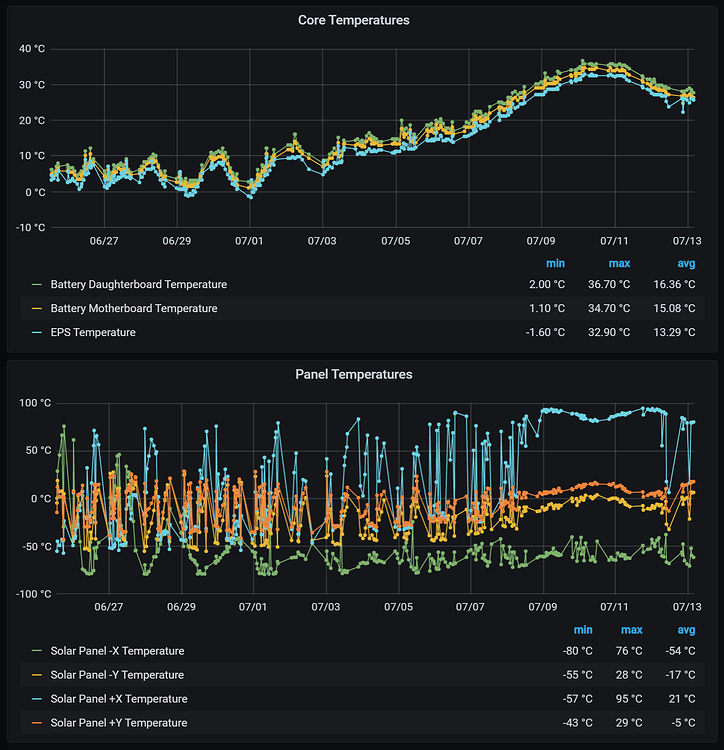
Task: Click -100 °C label on Panel Temperatures y-axis
Action: click(33, 594)
